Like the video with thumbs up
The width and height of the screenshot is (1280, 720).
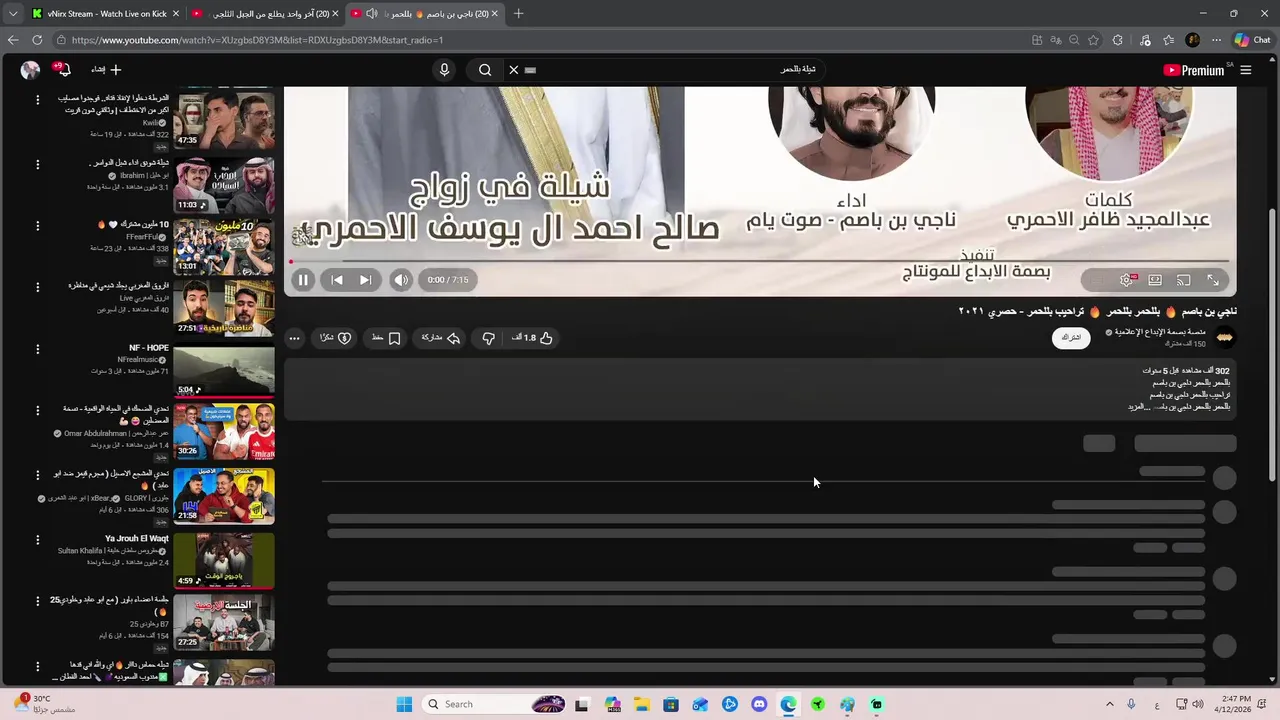point(533,338)
